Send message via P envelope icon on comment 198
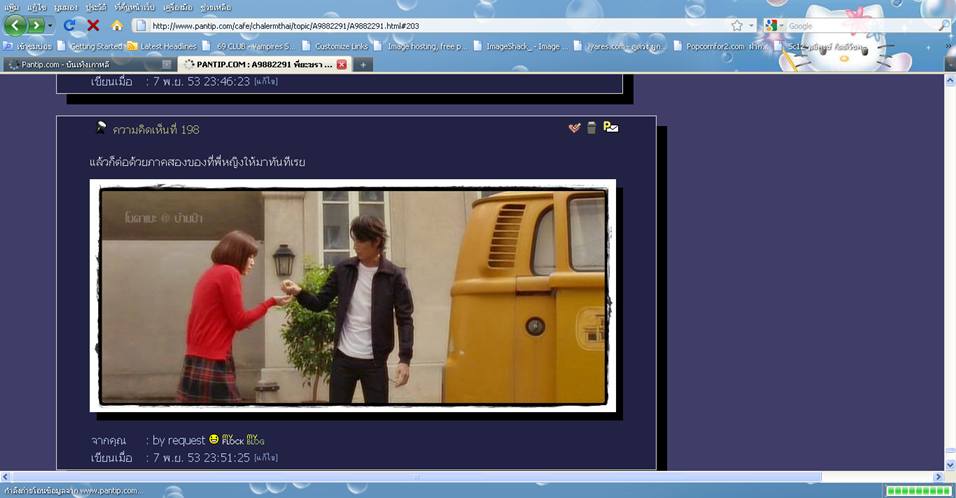This screenshot has height=498, width=956. coord(610,127)
